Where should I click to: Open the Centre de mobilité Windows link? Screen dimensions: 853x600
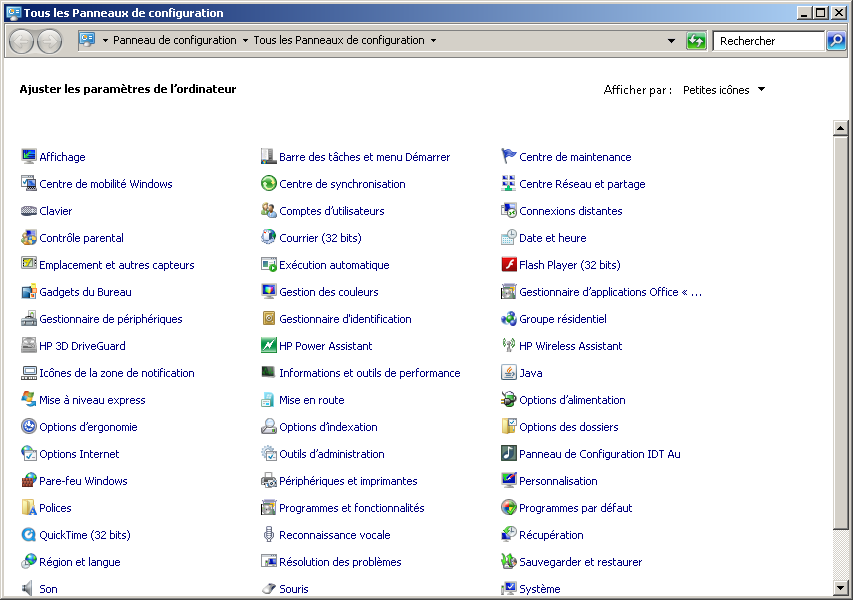click(106, 184)
